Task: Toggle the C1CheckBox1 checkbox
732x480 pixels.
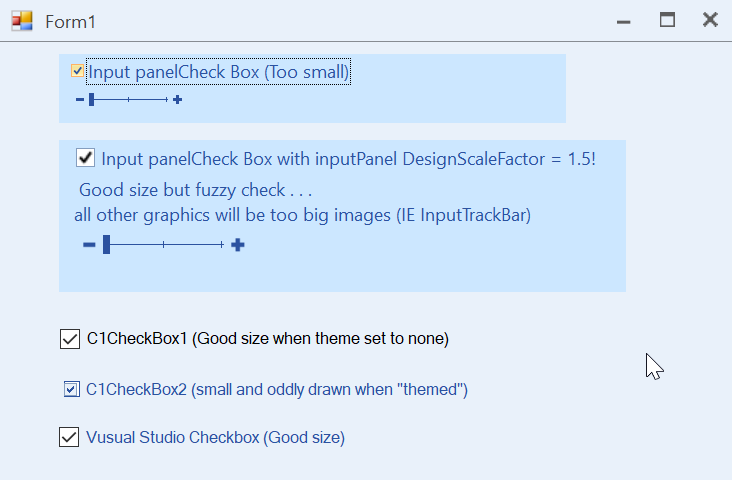Action: tap(70, 339)
